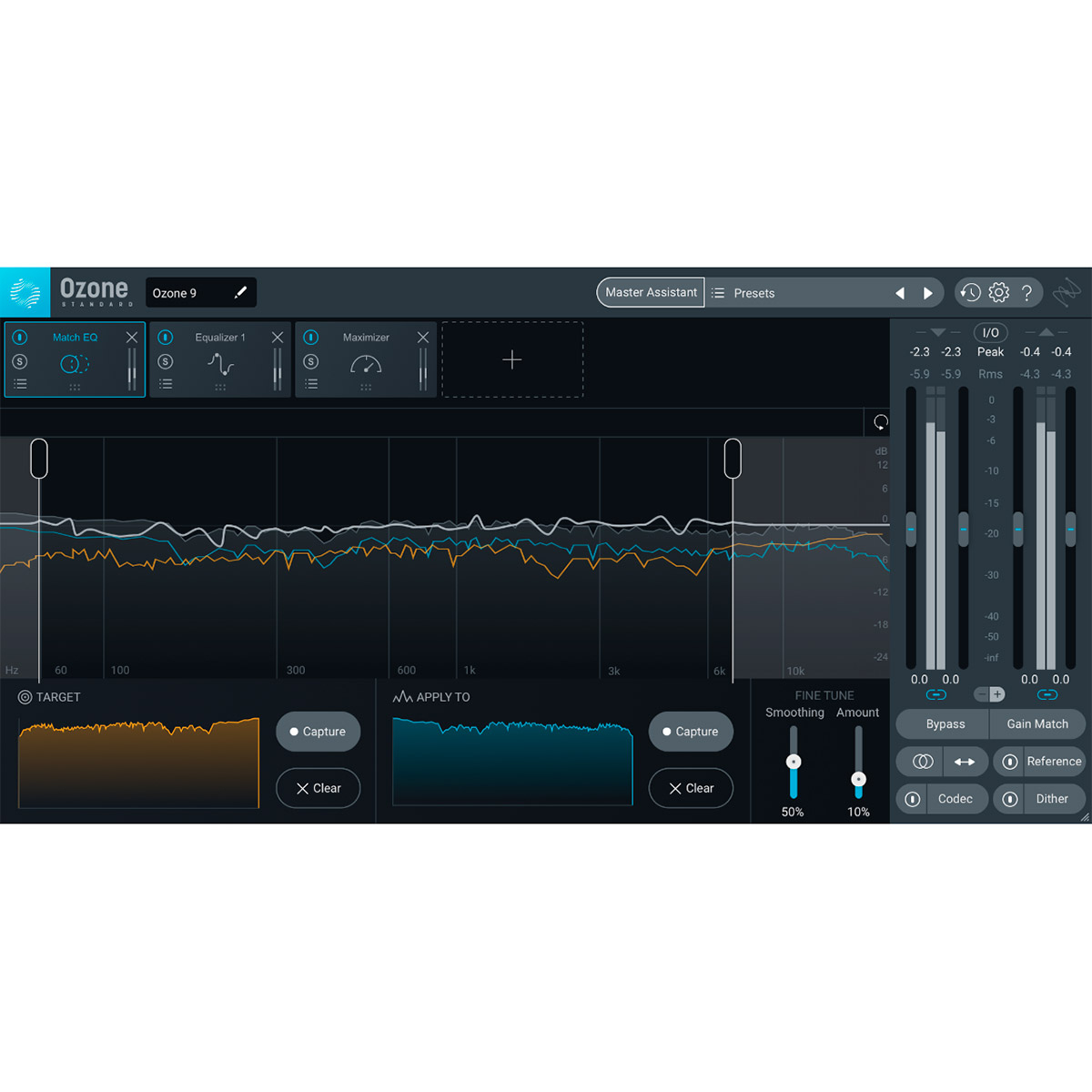Bypass Match EQ with its power toggle
The image size is (1092, 1092).
pos(19,337)
